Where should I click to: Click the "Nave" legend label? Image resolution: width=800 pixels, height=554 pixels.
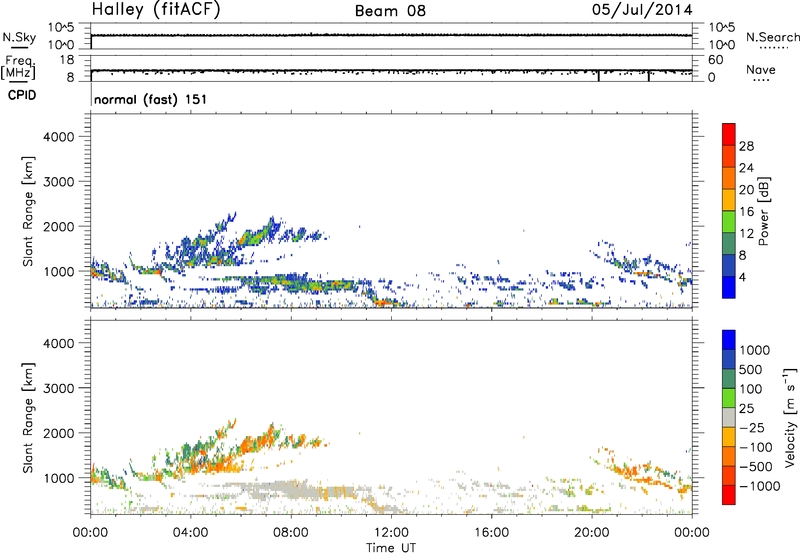pyautogui.click(x=761, y=70)
